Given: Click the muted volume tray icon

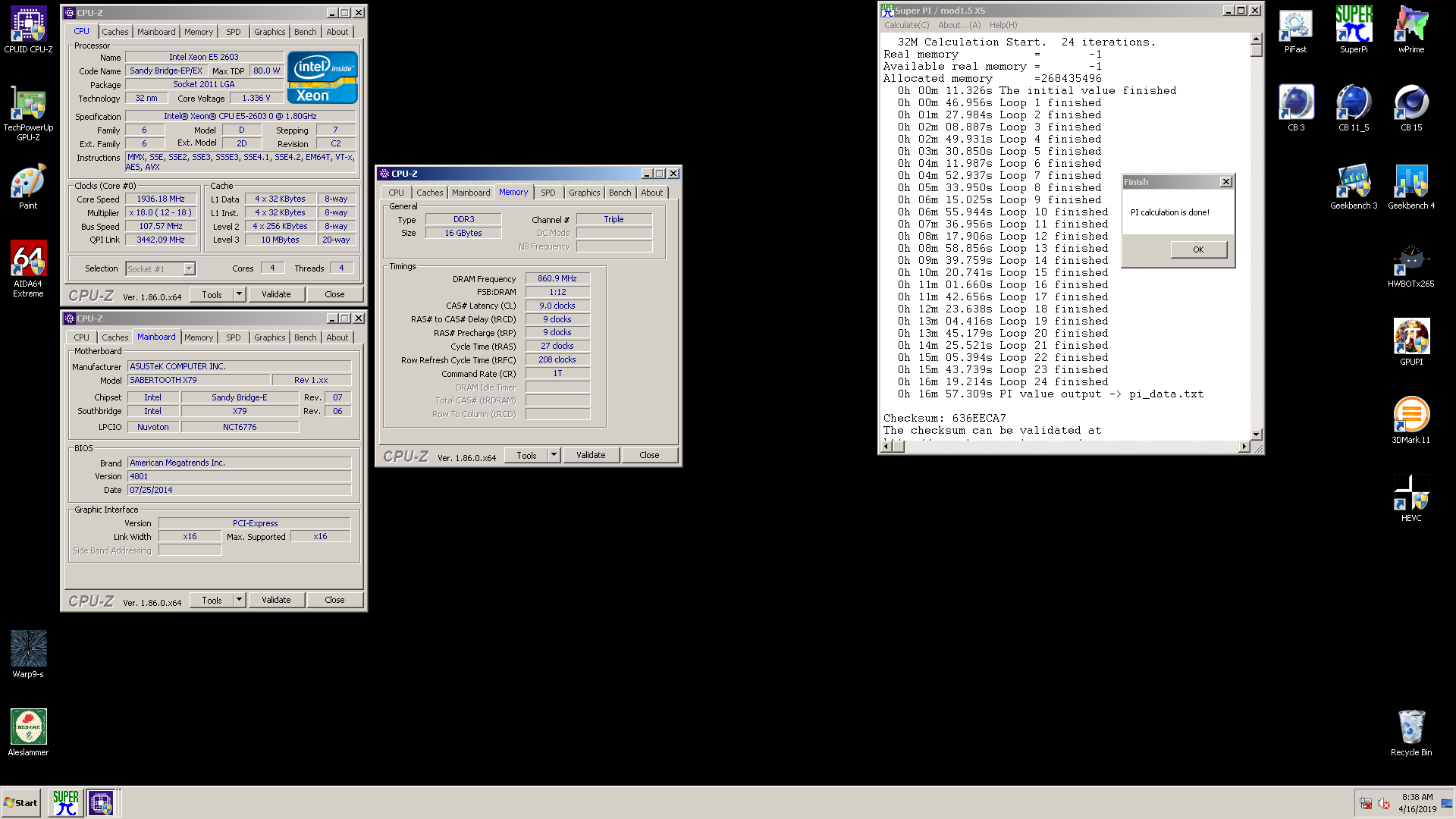Looking at the screenshot, I should [1384, 803].
